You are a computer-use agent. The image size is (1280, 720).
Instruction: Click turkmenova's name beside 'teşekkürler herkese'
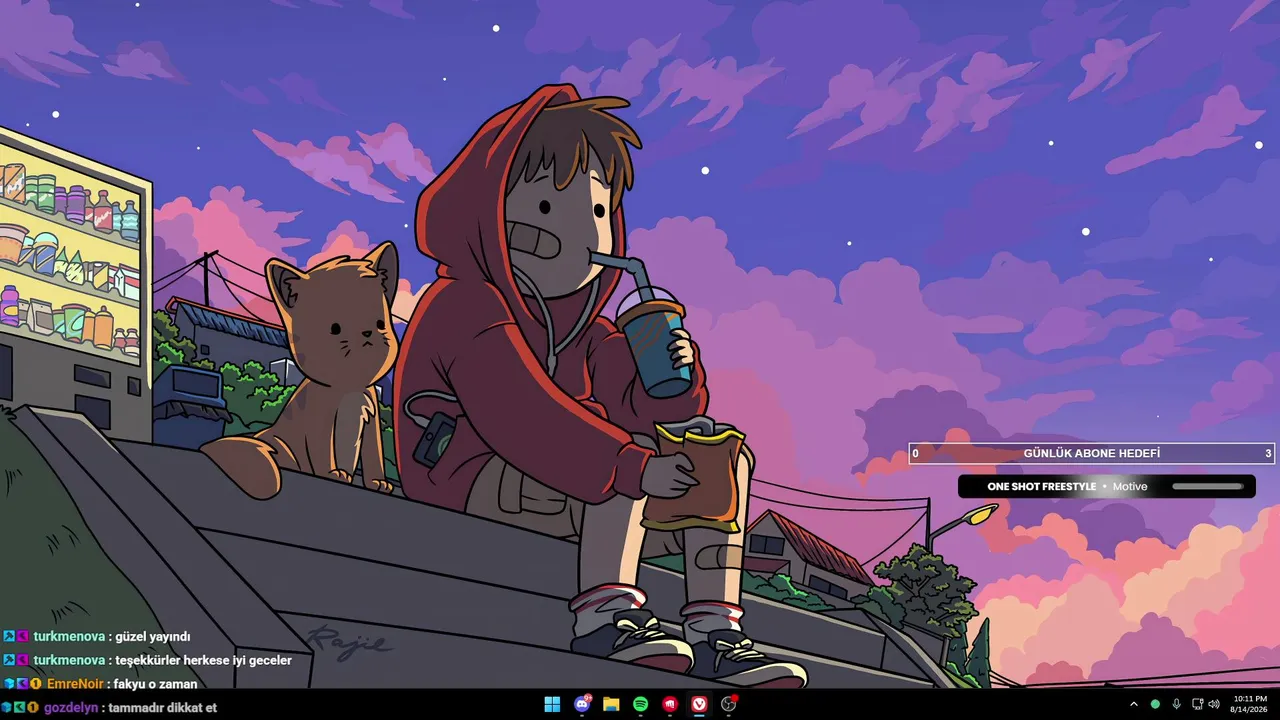[70, 660]
